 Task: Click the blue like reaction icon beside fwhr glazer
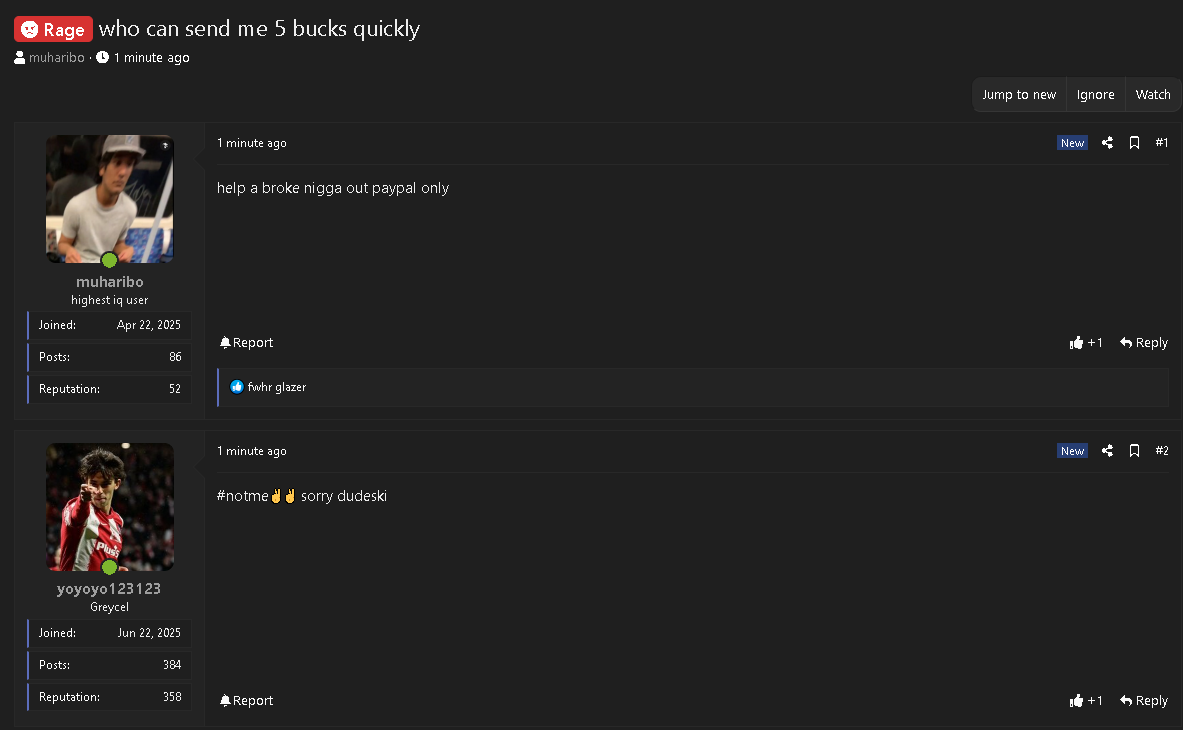(237, 387)
